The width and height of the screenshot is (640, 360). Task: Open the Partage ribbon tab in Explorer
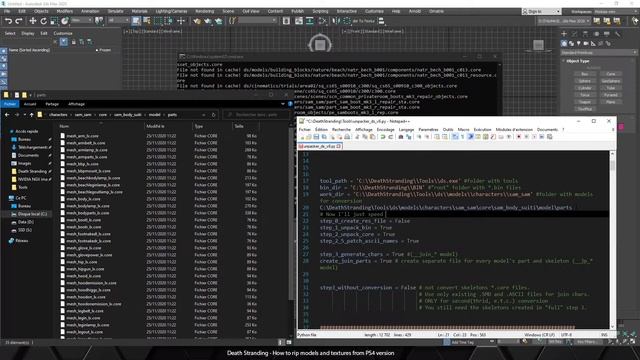[52, 104]
